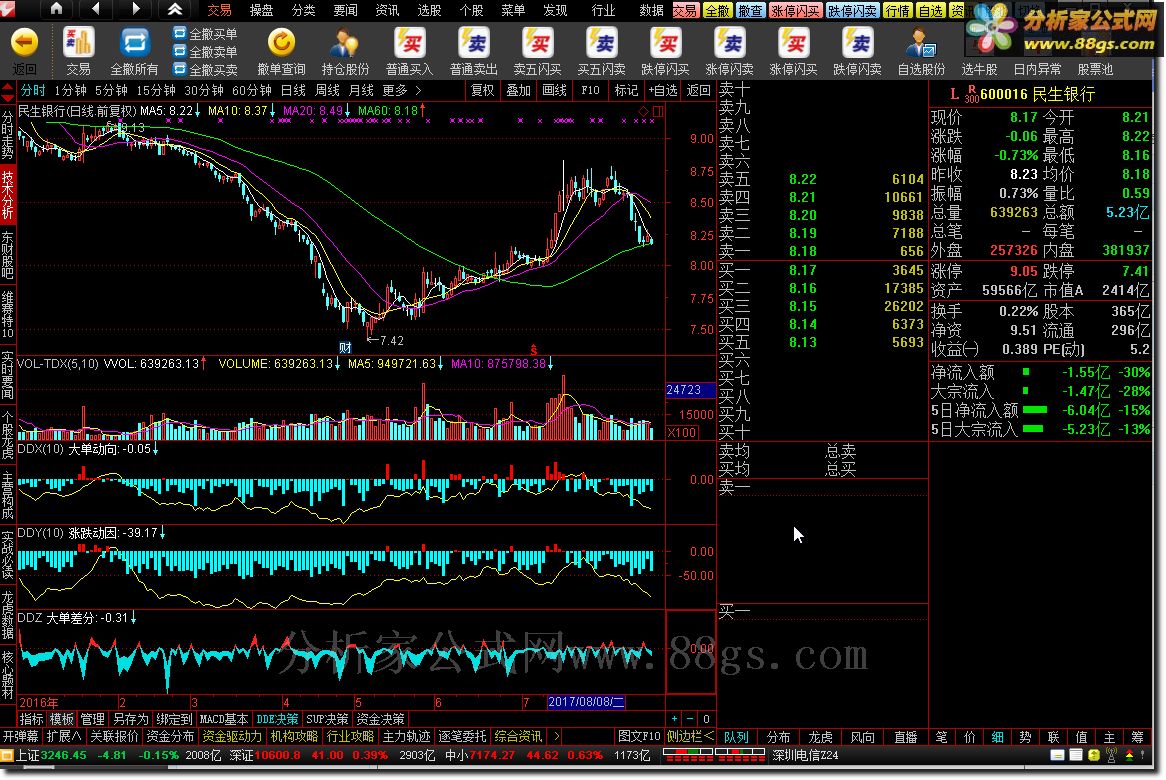1166x780 pixels.
Task: Go back with the left arrow icon
Action: pyautogui.click(x=97, y=10)
